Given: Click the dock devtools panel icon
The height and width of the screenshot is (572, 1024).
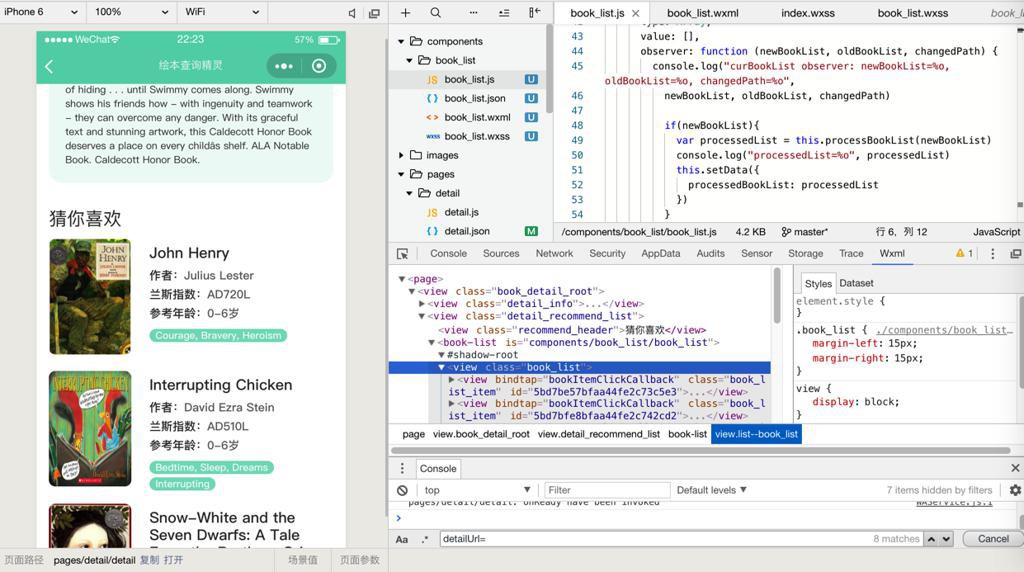Looking at the screenshot, I should (1016, 253).
